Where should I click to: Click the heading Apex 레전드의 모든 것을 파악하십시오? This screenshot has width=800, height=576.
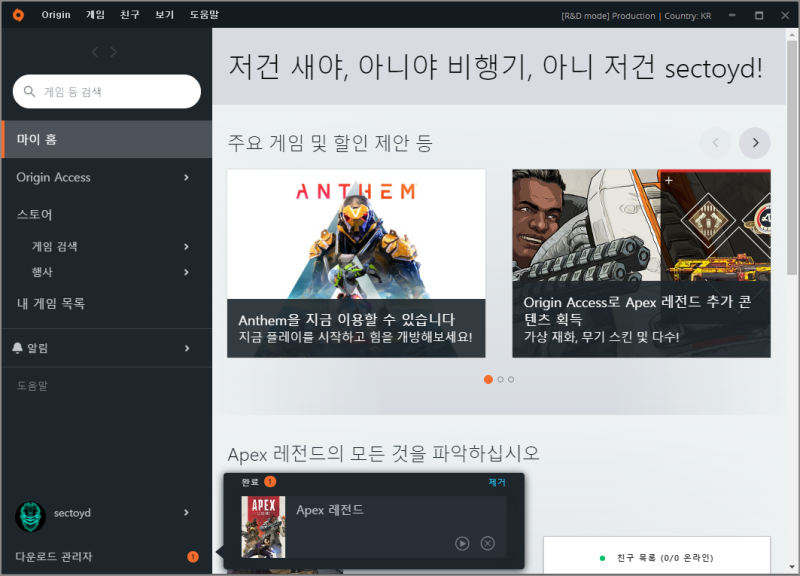click(383, 453)
